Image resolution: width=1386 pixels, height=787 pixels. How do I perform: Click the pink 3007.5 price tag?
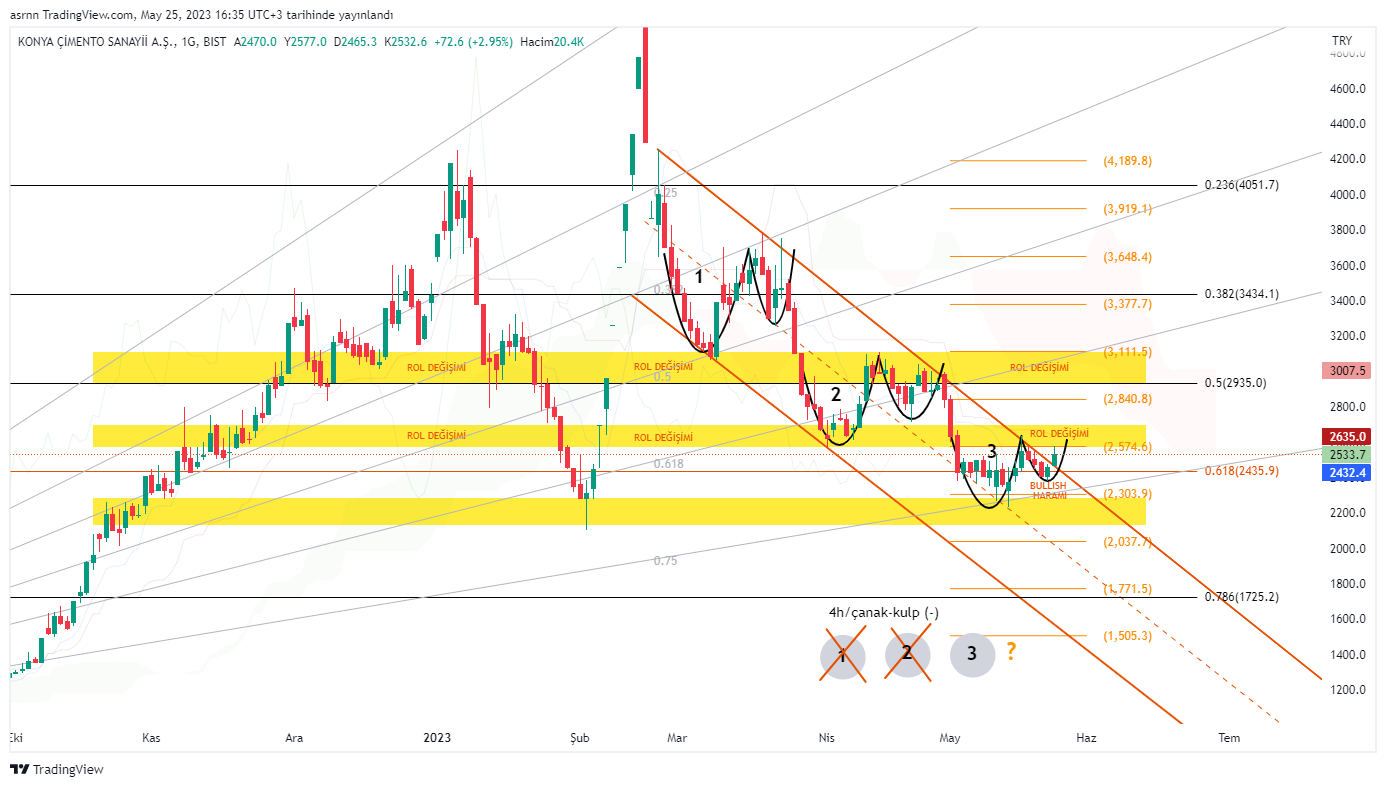pyautogui.click(x=1343, y=370)
